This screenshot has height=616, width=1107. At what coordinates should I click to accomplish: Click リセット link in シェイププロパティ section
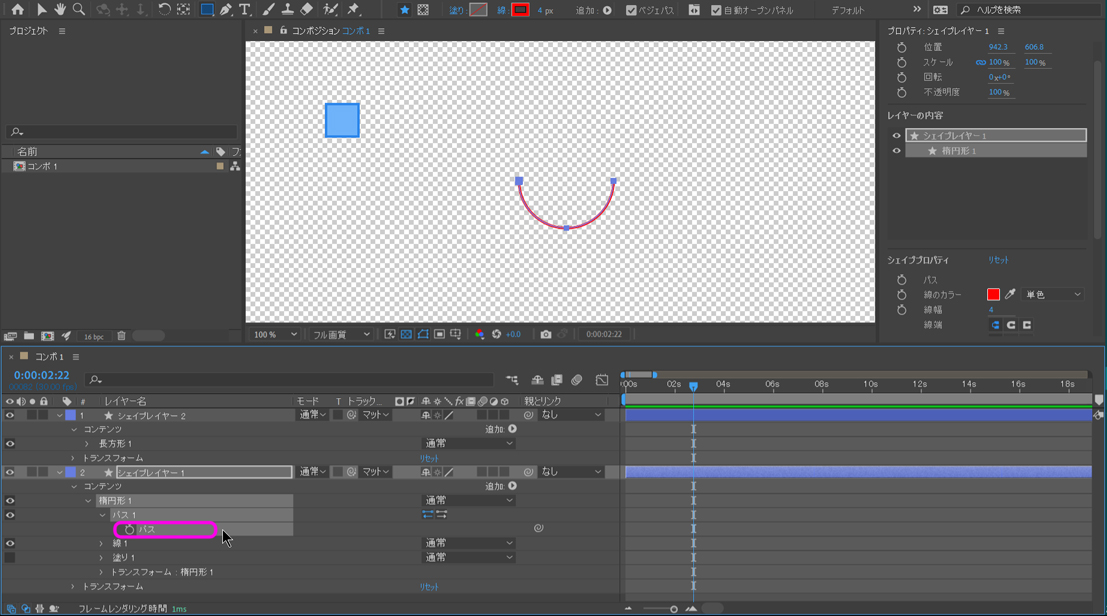click(x=998, y=260)
